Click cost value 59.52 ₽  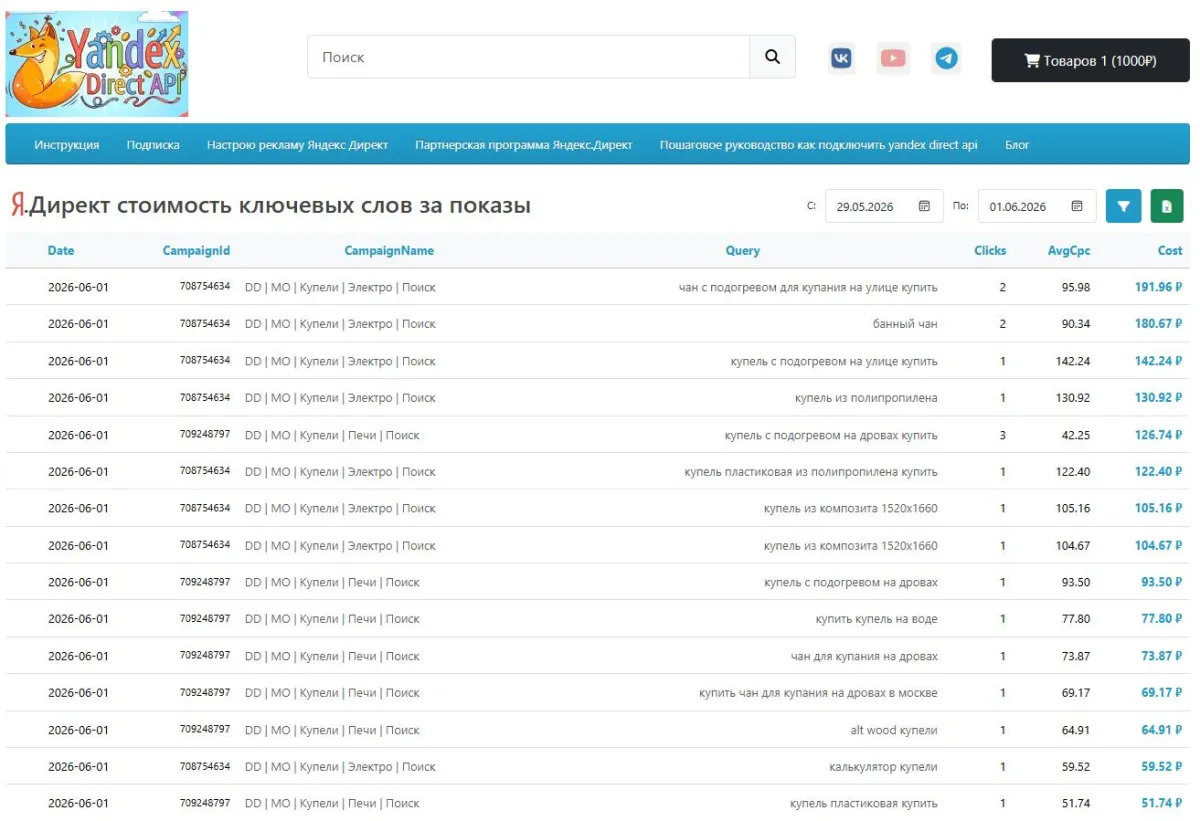pos(1162,767)
